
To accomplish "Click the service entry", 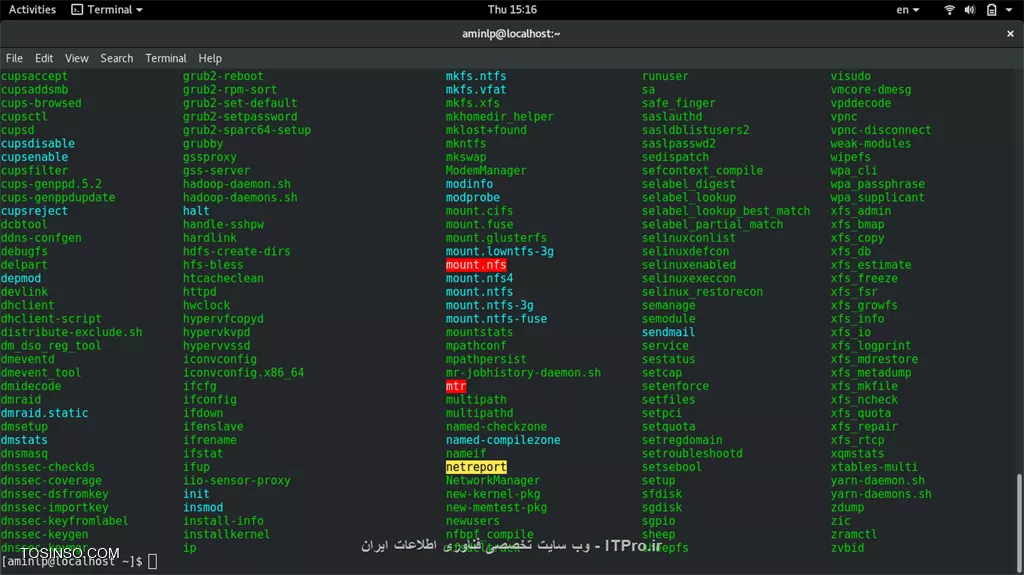I will click(x=665, y=346).
